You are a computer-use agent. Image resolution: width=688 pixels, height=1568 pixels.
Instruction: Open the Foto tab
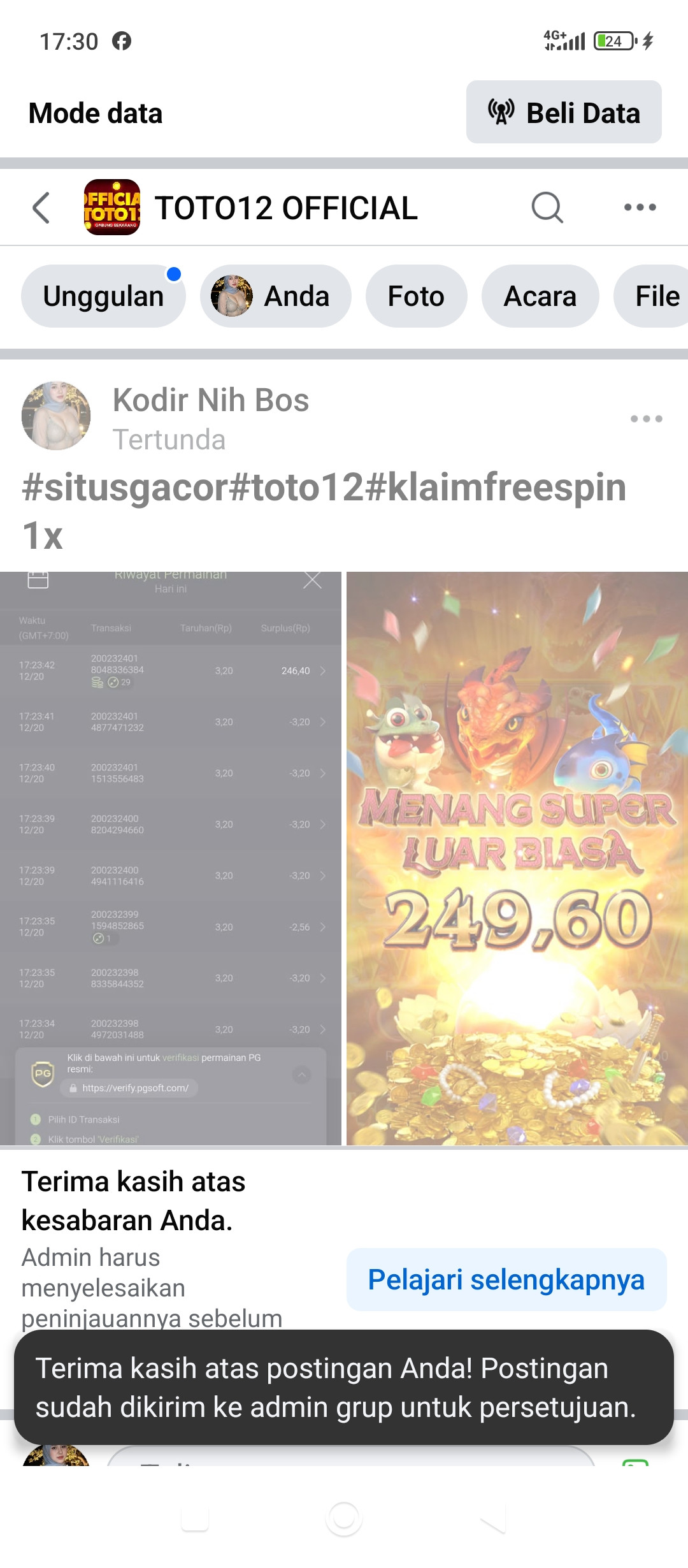[416, 296]
